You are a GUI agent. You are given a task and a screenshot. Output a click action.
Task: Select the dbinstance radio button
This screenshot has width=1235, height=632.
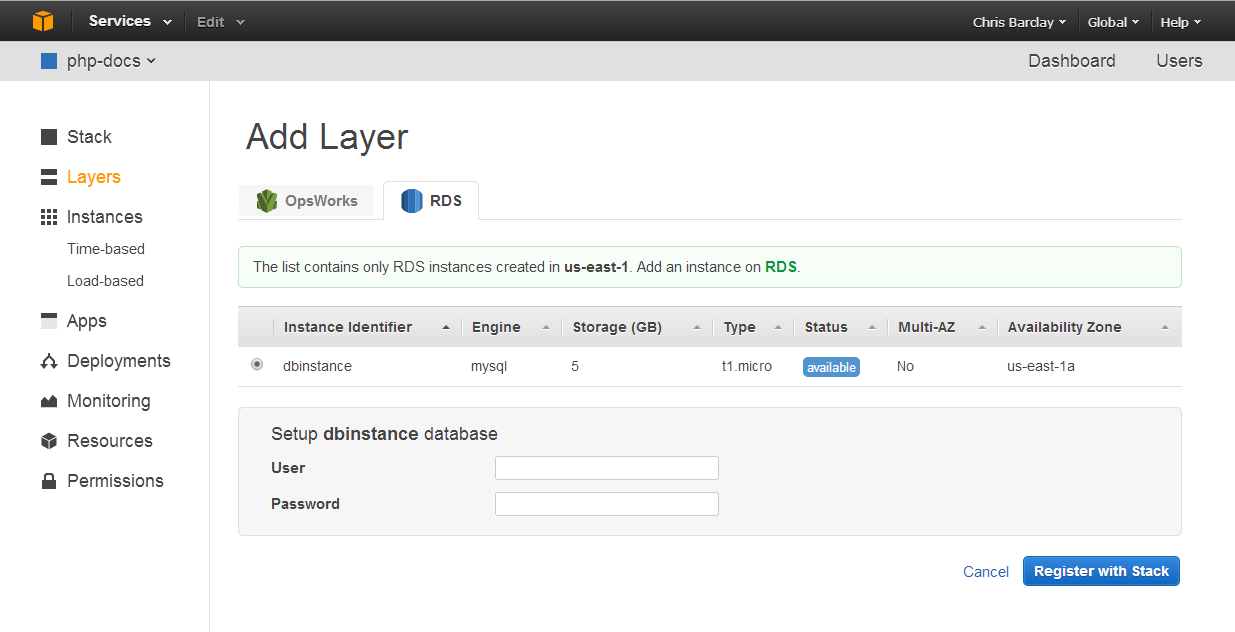257,364
